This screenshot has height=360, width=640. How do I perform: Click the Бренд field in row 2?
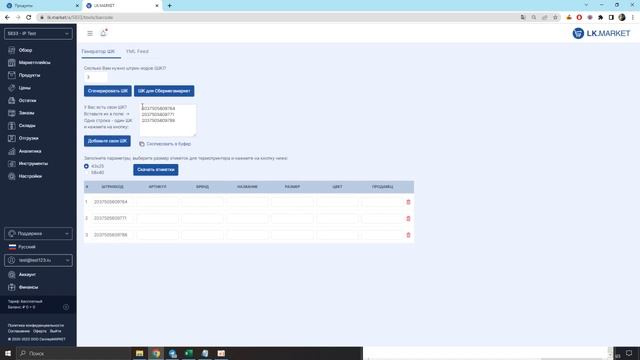point(202,218)
